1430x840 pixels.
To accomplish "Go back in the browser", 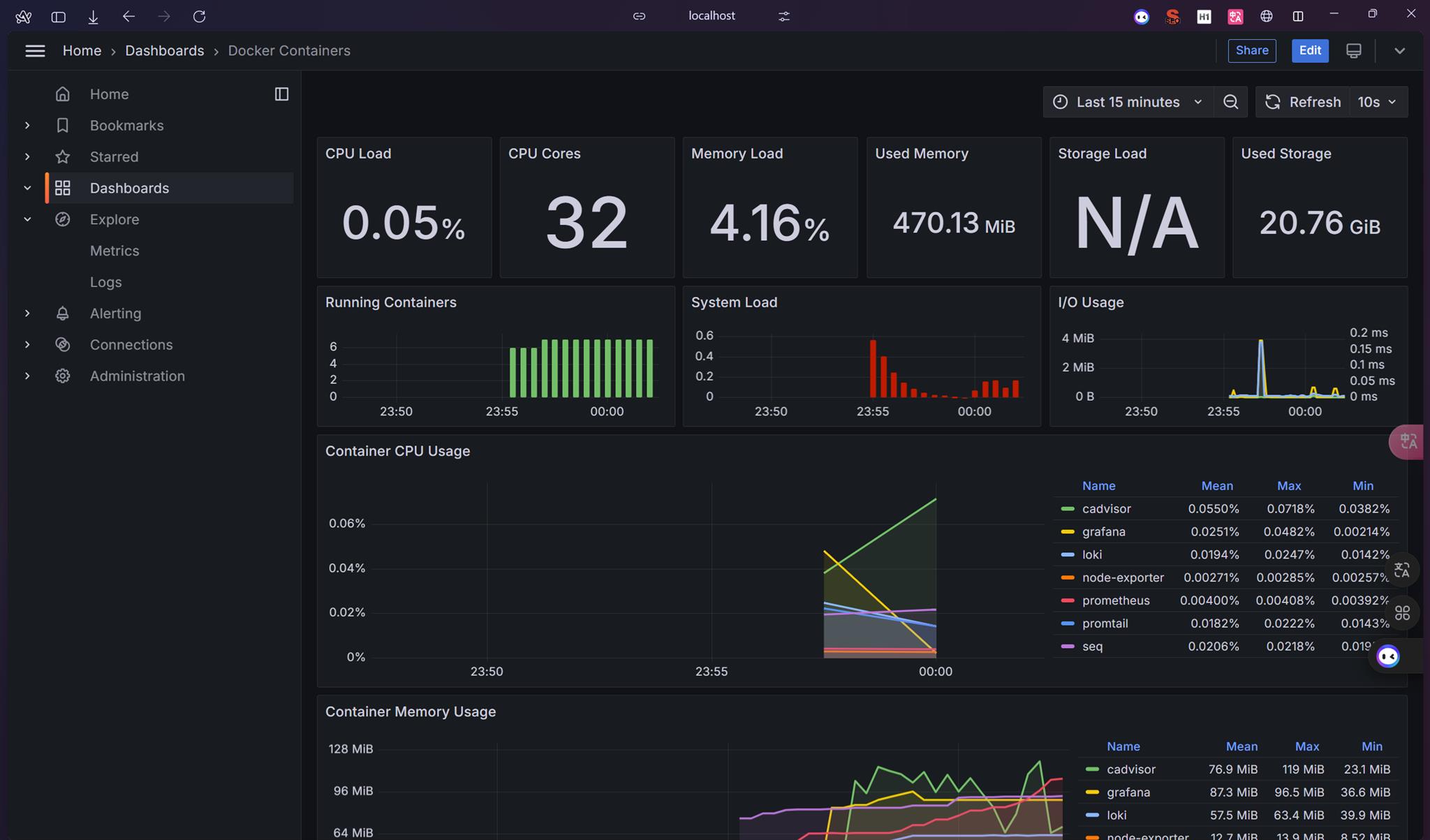I will pyautogui.click(x=128, y=16).
